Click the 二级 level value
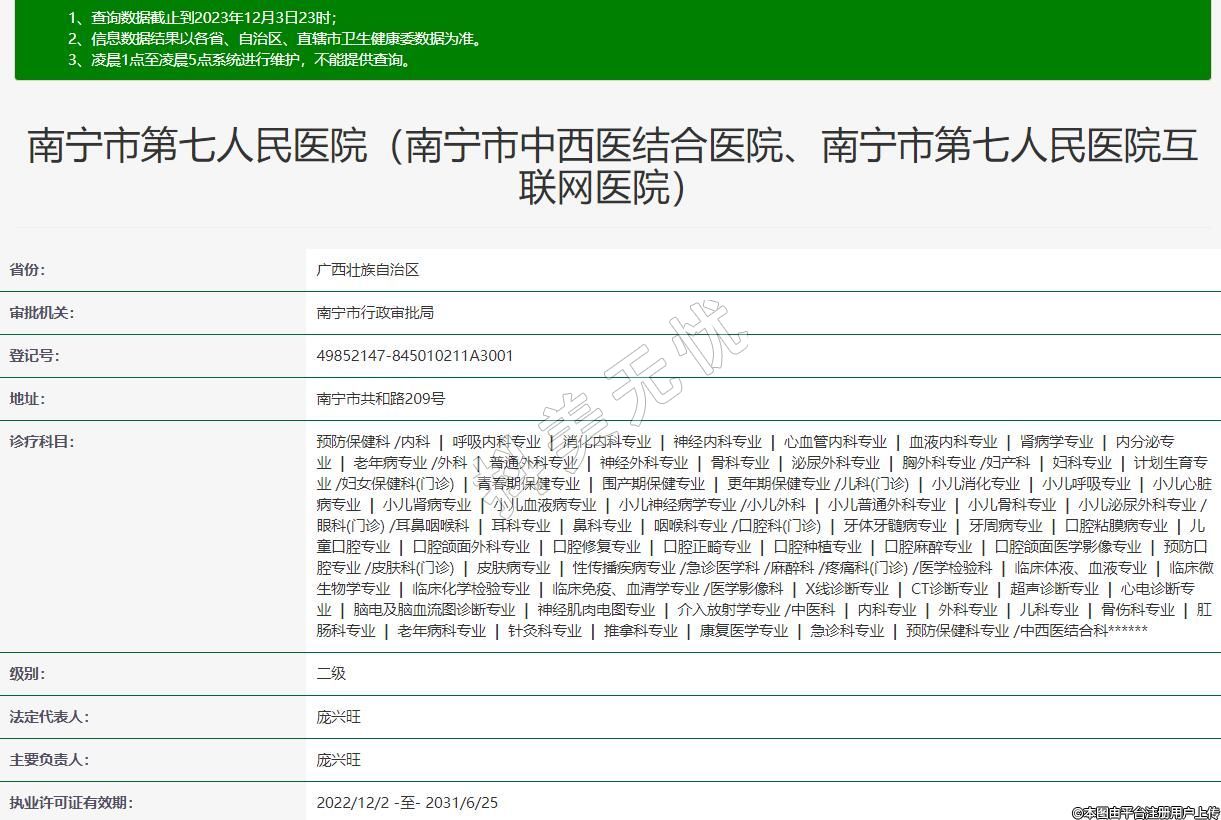Image resolution: width=1221 pixels, height=820 pixels. click(331, 674)
